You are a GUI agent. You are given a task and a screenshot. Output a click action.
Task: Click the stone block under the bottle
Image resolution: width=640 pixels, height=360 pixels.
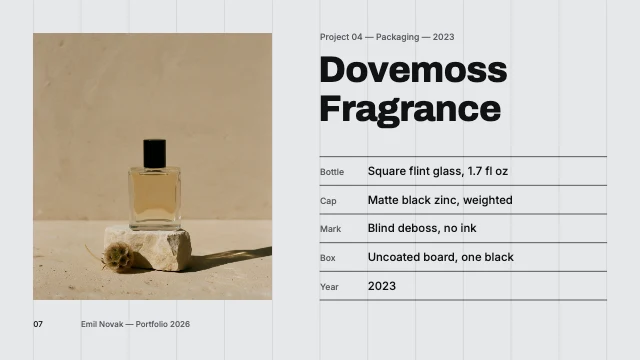point(148,248)
